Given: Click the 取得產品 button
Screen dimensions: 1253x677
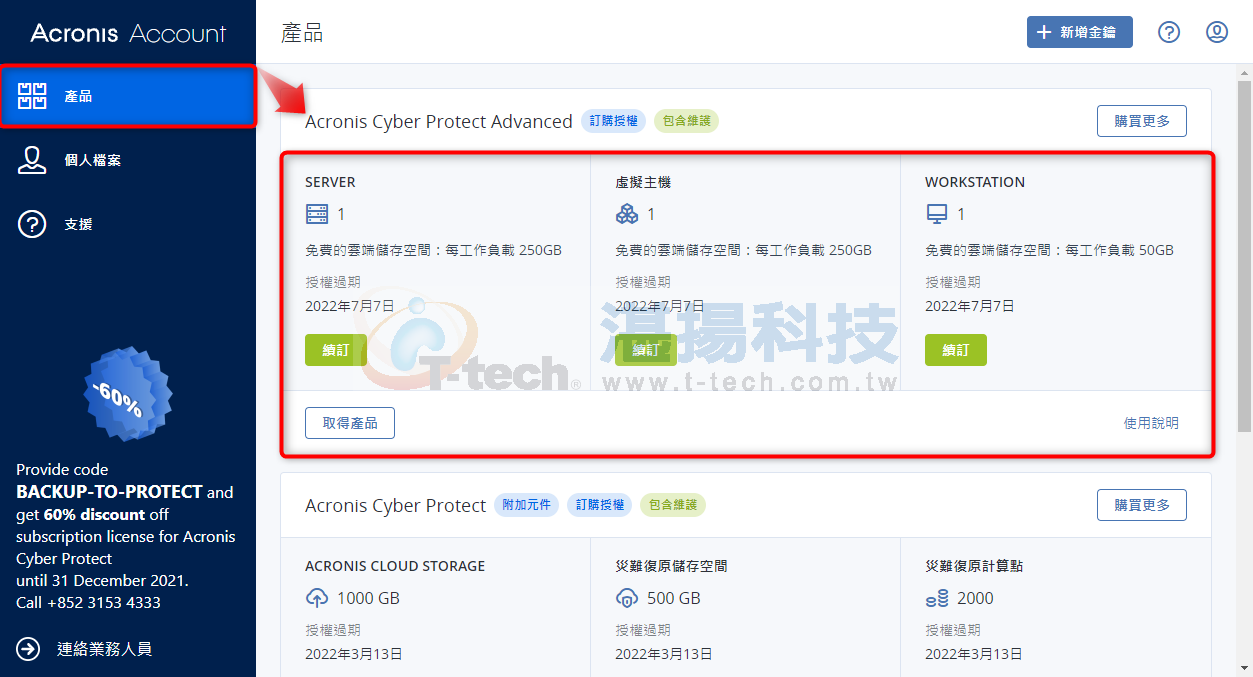Looking at the screenshot, I should click(x=350, y=423).
